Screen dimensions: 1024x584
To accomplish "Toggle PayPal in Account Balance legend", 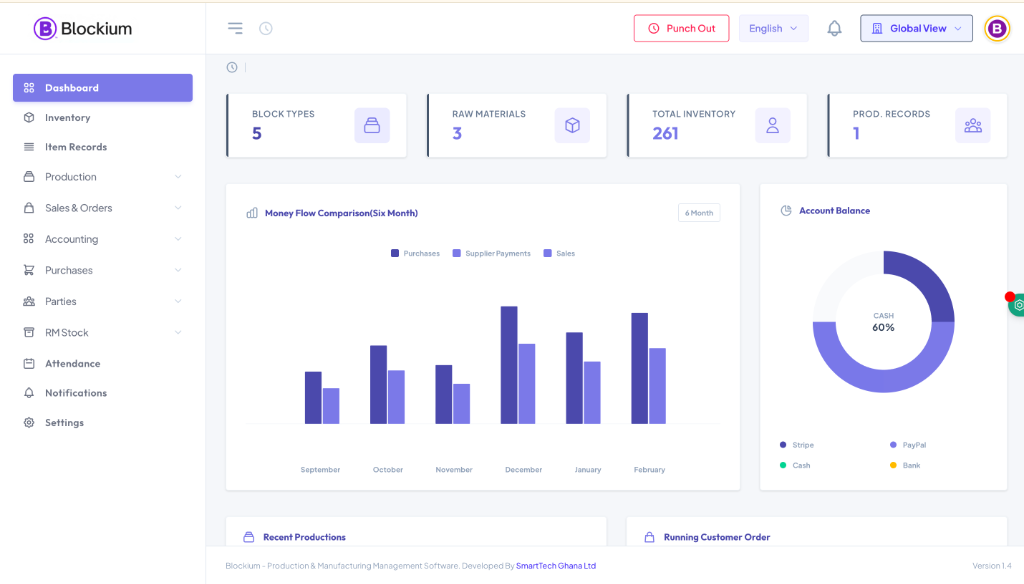I will (908, 445).
